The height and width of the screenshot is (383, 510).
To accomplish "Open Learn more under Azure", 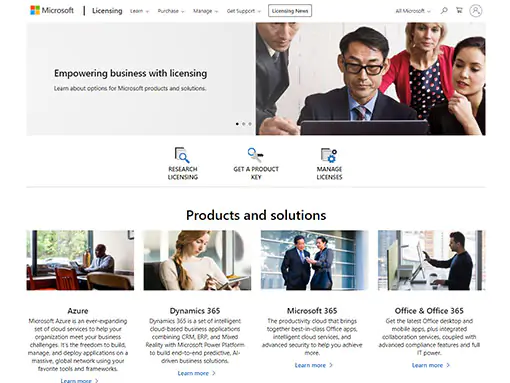I will coord(79,380).
